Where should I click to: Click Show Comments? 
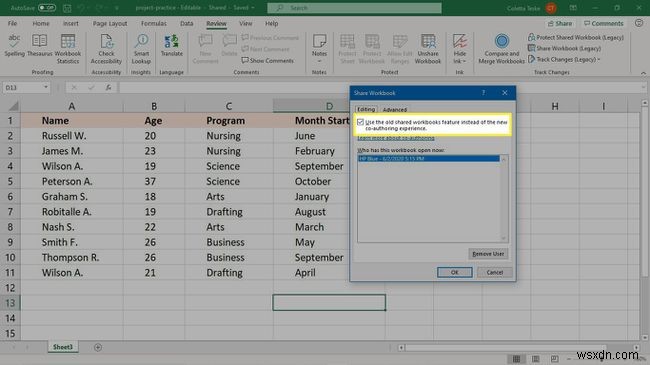tap(268, 61)
